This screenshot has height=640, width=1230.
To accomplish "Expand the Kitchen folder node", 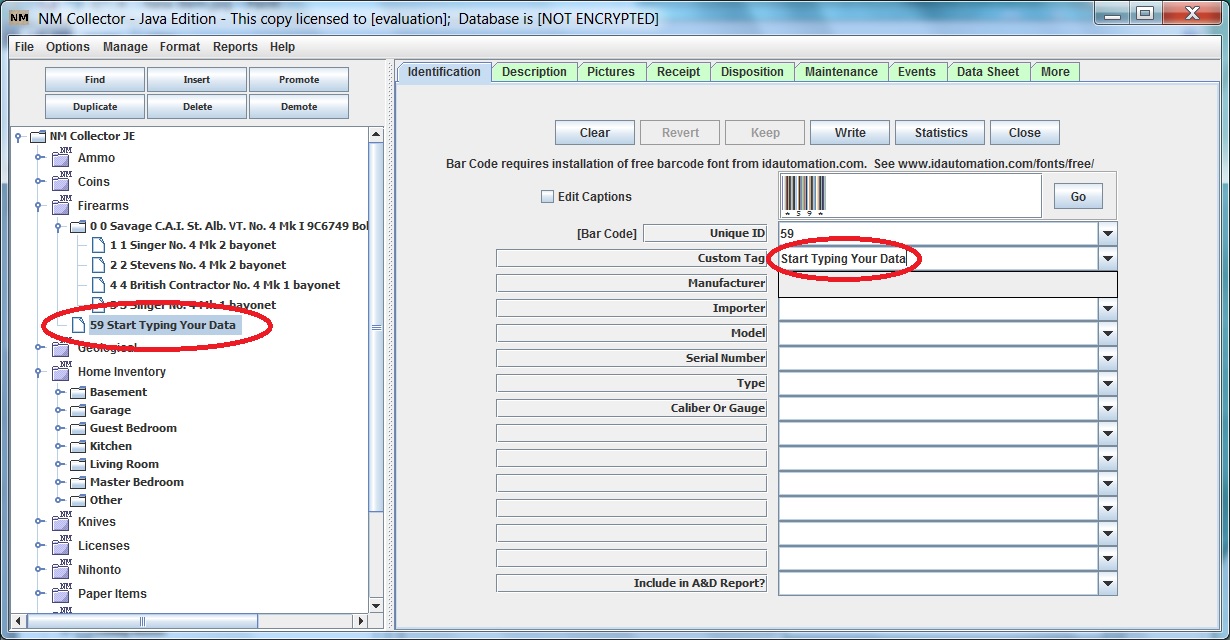I will (x=59, y=446).
